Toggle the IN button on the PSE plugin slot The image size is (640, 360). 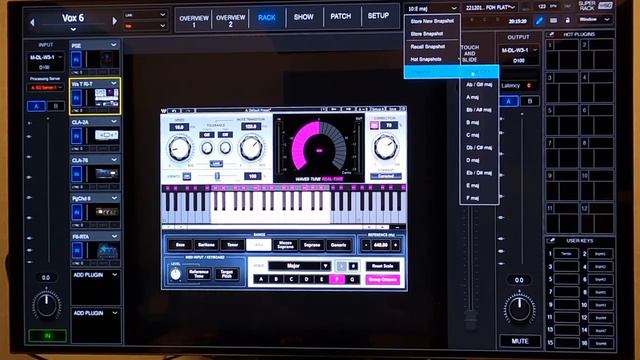(77, 60)
